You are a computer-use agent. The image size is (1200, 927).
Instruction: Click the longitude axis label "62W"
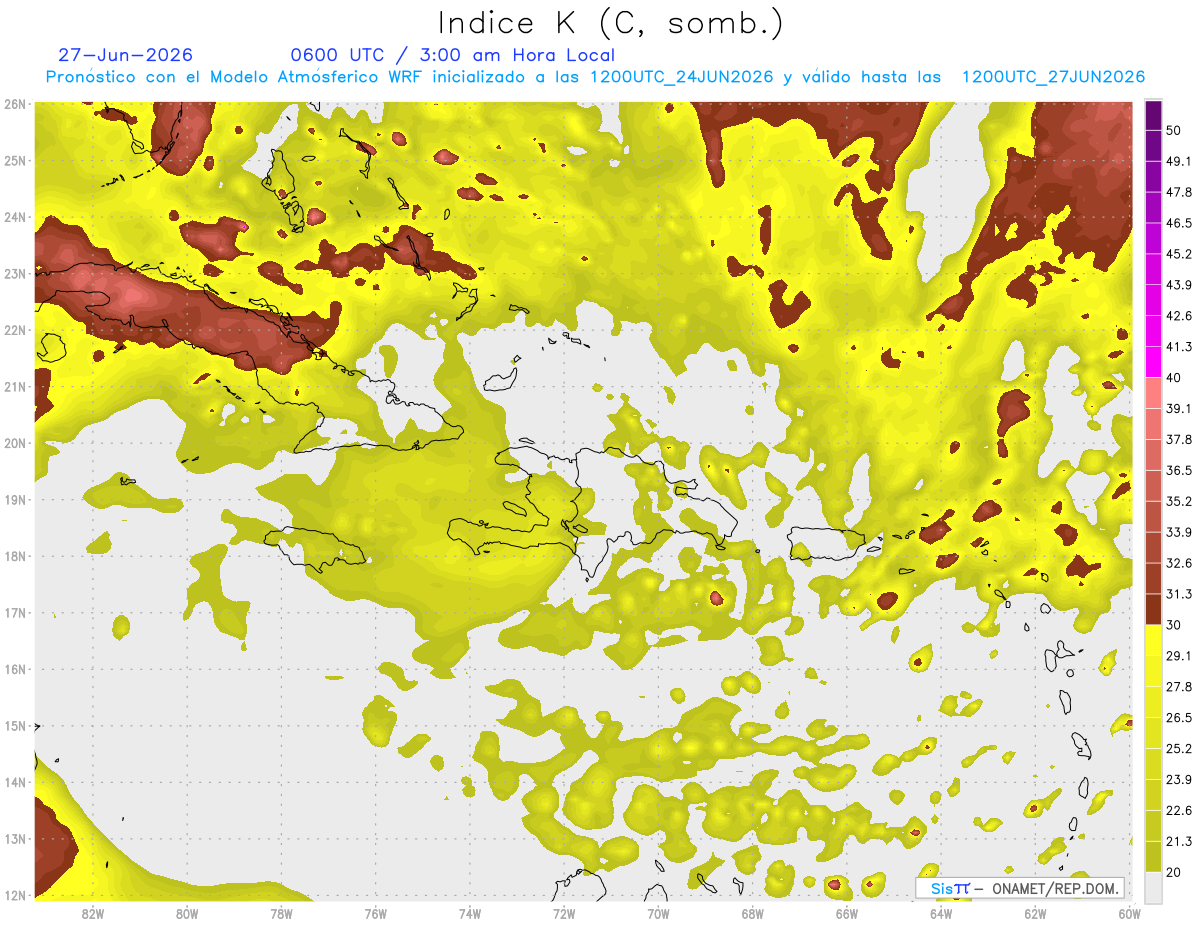[x=1035, y=913]
